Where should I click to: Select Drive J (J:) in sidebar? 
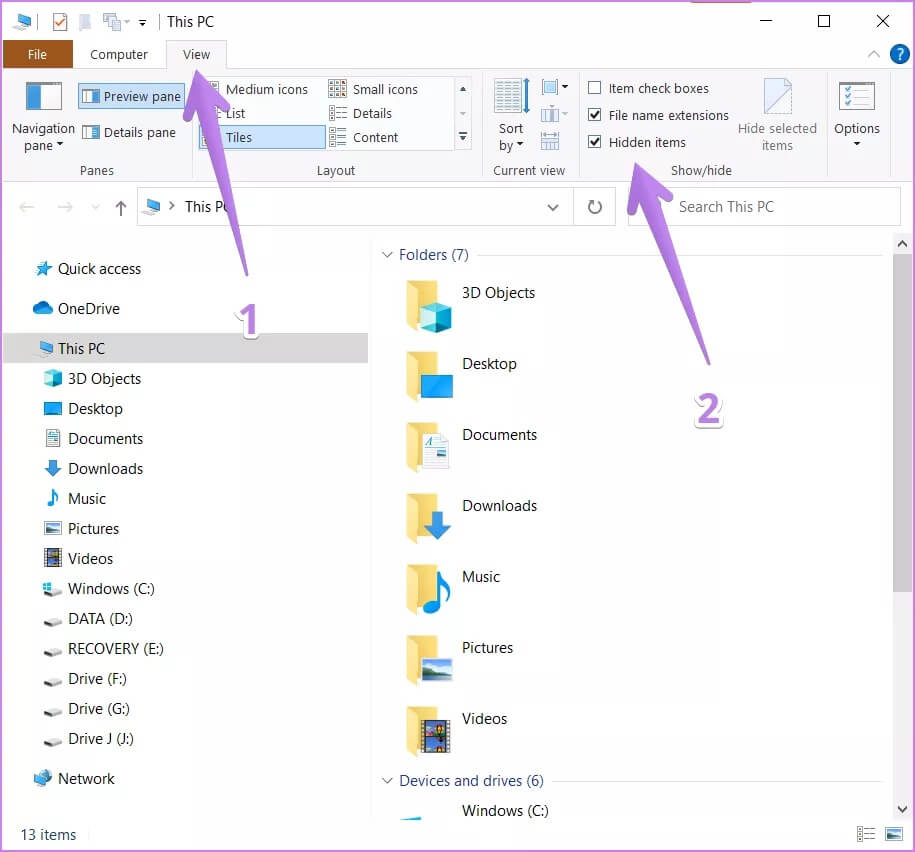pyautogui.click(x=89, y=739)
